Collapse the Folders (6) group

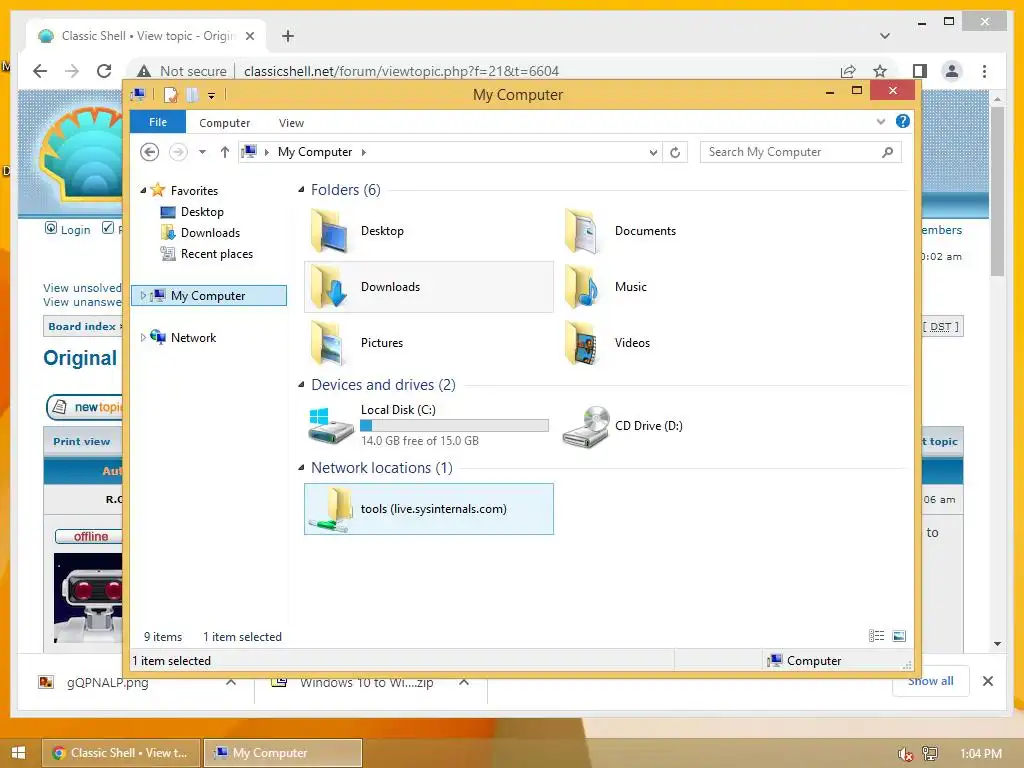[301, 189]
